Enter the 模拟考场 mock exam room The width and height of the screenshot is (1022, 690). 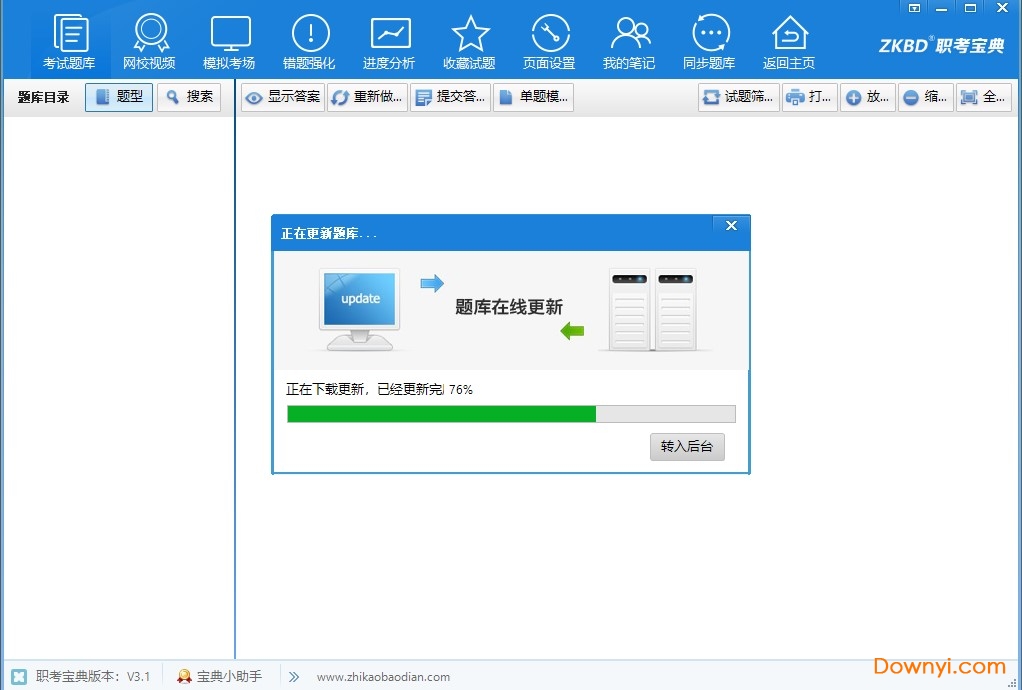tap(230, 40)
